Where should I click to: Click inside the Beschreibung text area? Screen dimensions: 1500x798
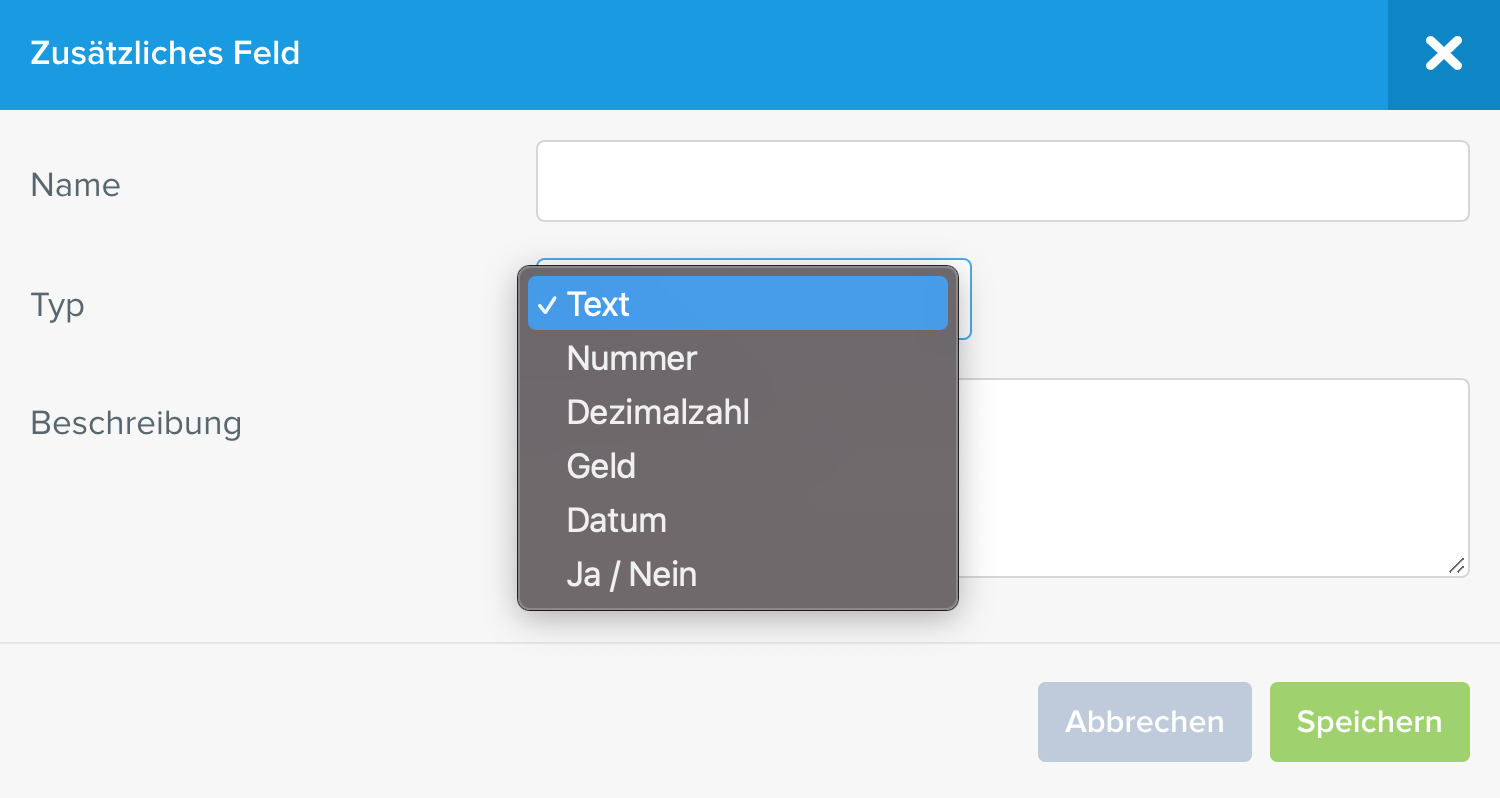pos(1212,478)
